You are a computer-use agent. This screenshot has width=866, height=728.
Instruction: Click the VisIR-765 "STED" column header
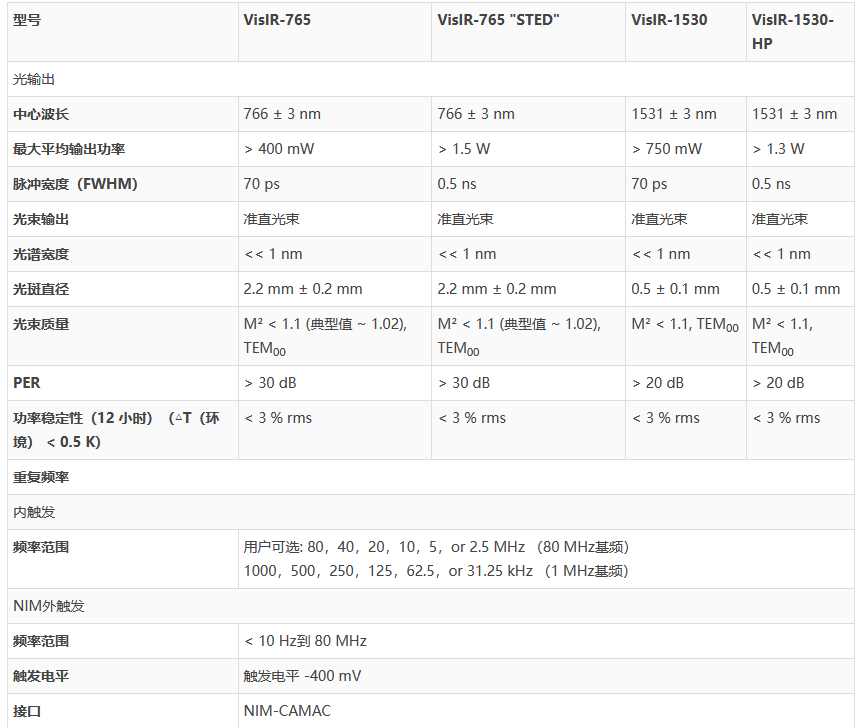point(498,20)
